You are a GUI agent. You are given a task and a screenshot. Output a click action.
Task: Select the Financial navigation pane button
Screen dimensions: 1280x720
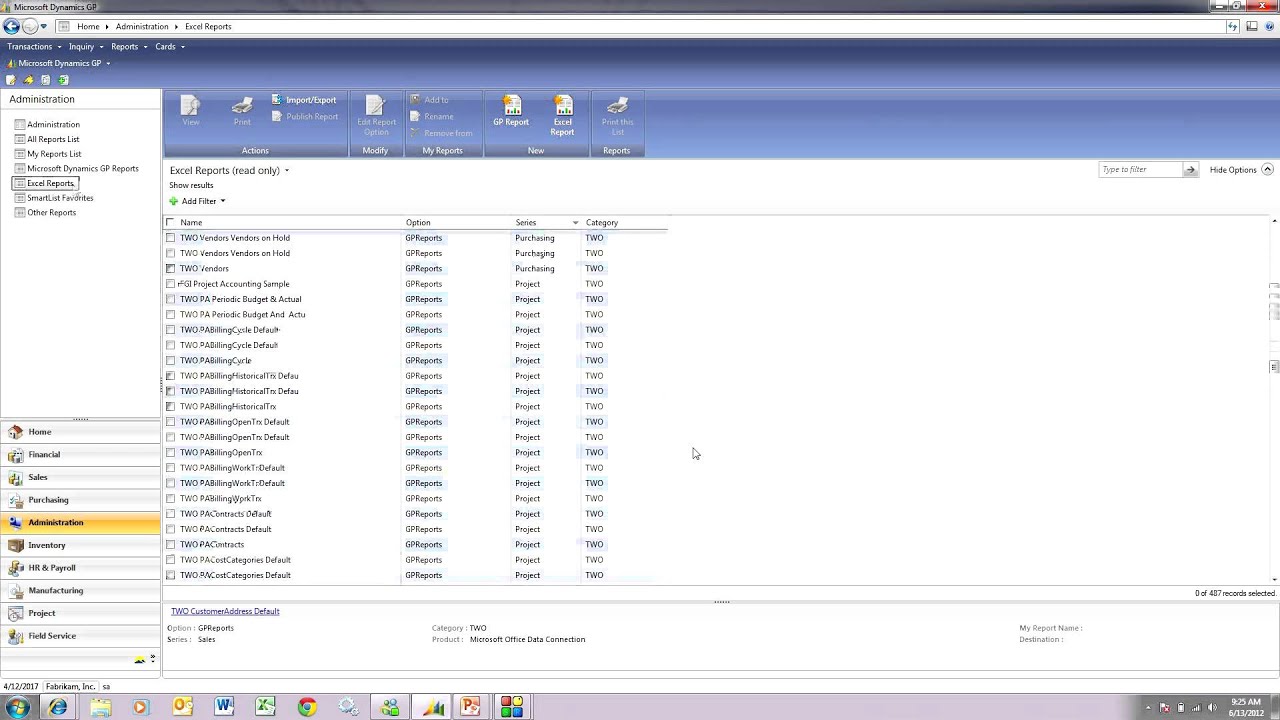80,454
